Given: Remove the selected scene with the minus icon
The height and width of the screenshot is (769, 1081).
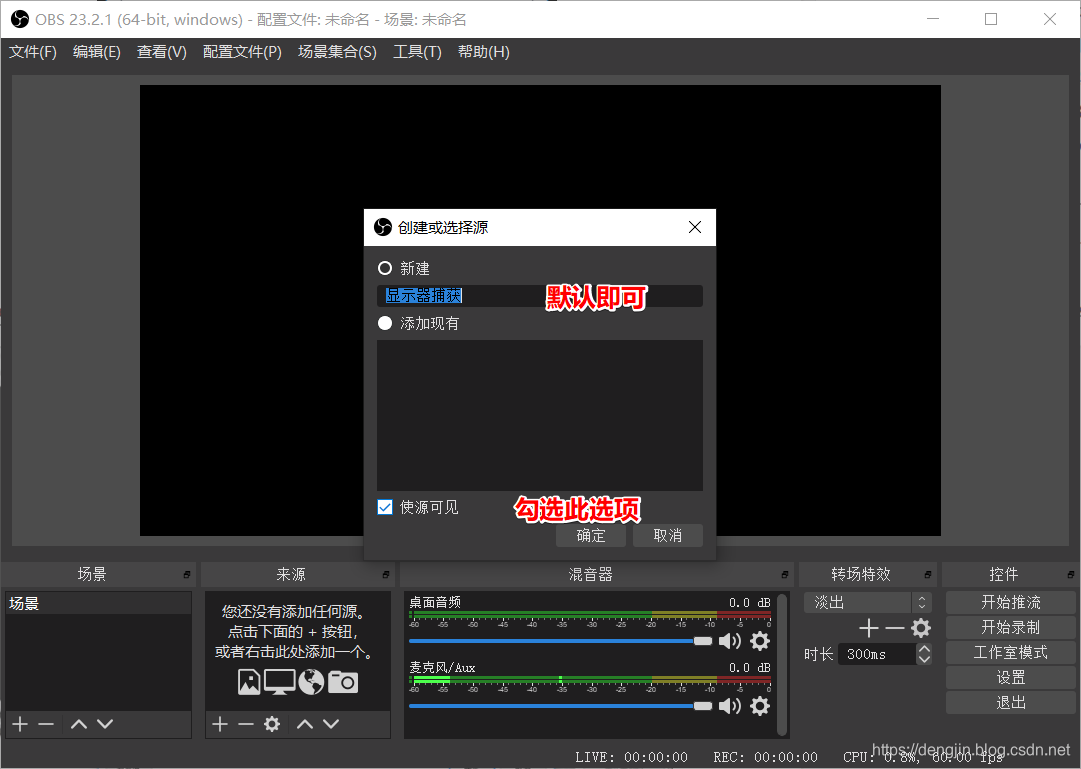Looking at the screenshot, I should click(x=46, y=723).
